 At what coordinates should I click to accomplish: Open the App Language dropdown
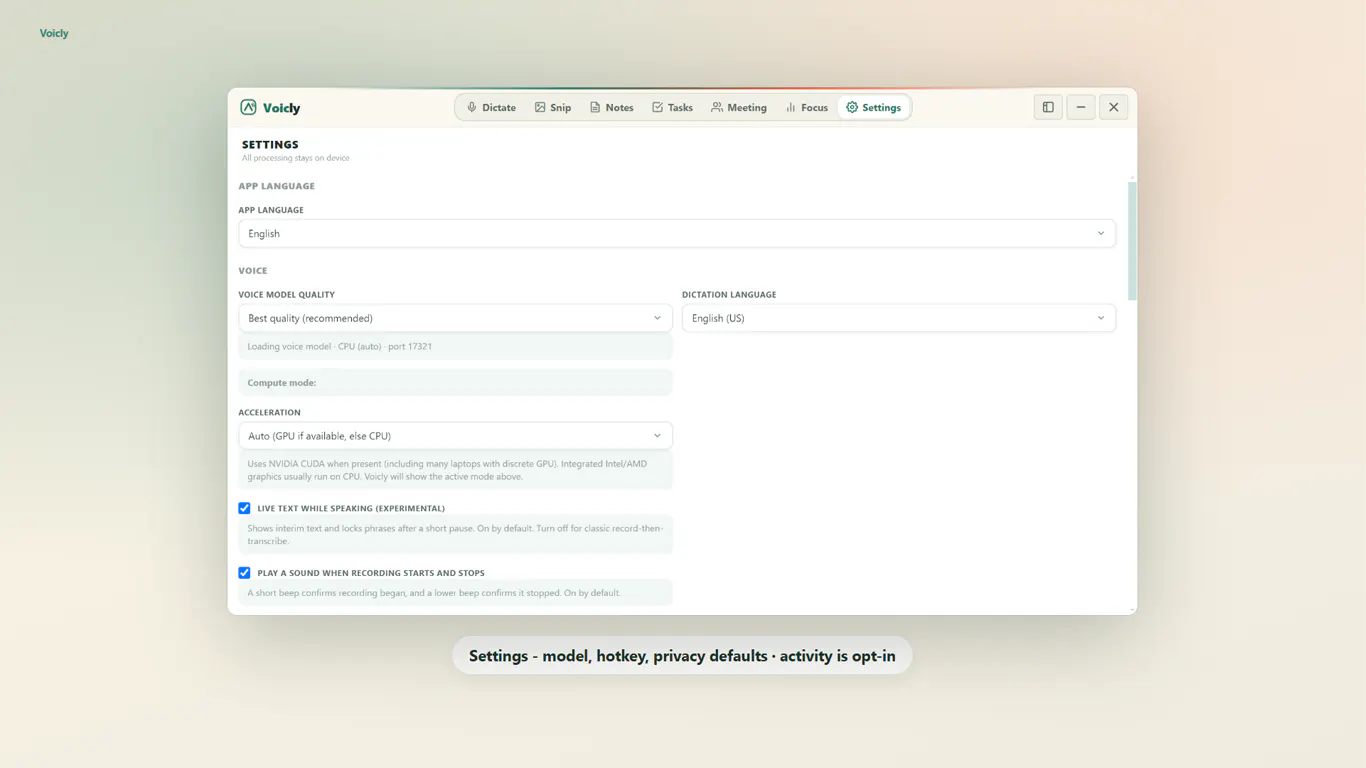pos(677,233)
